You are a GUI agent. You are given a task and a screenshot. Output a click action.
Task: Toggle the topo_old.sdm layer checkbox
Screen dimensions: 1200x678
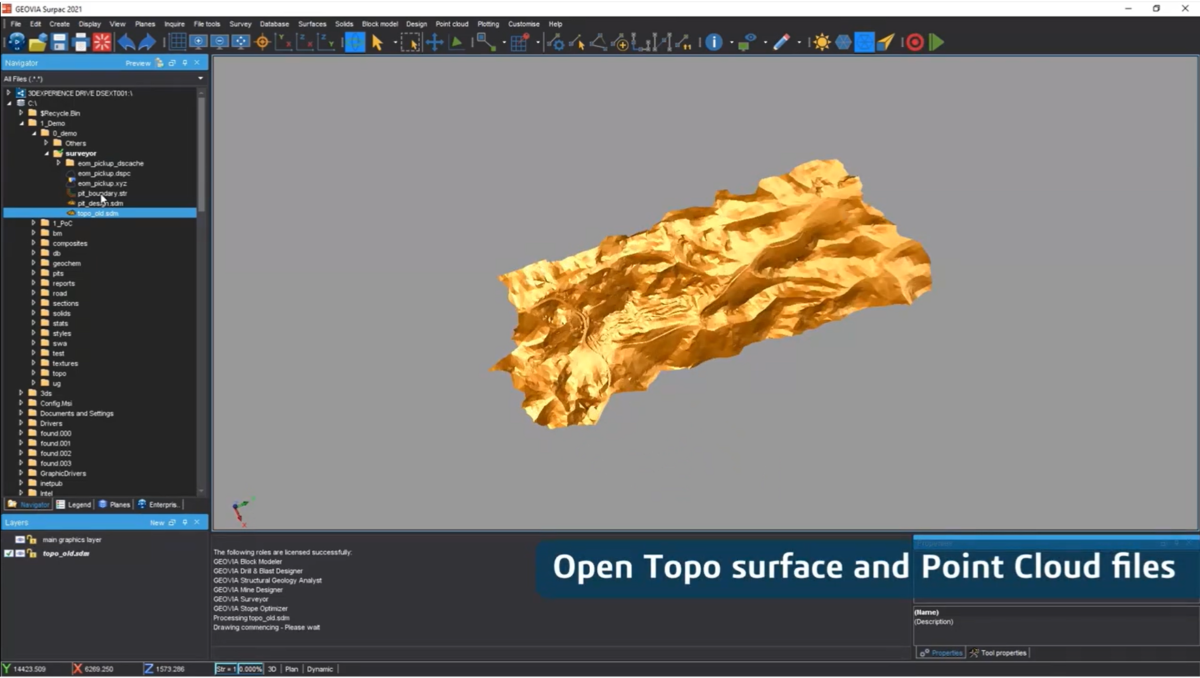pos(9,553)
